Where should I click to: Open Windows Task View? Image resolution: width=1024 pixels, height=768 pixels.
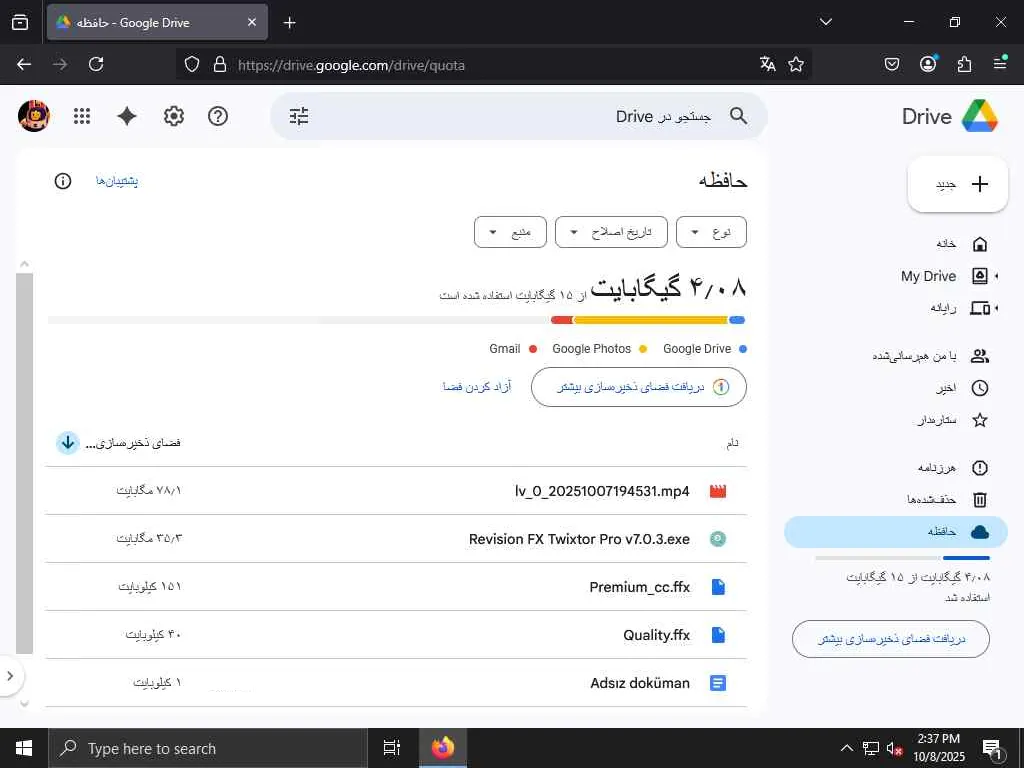pyautogui.click(x=392, y=748)
